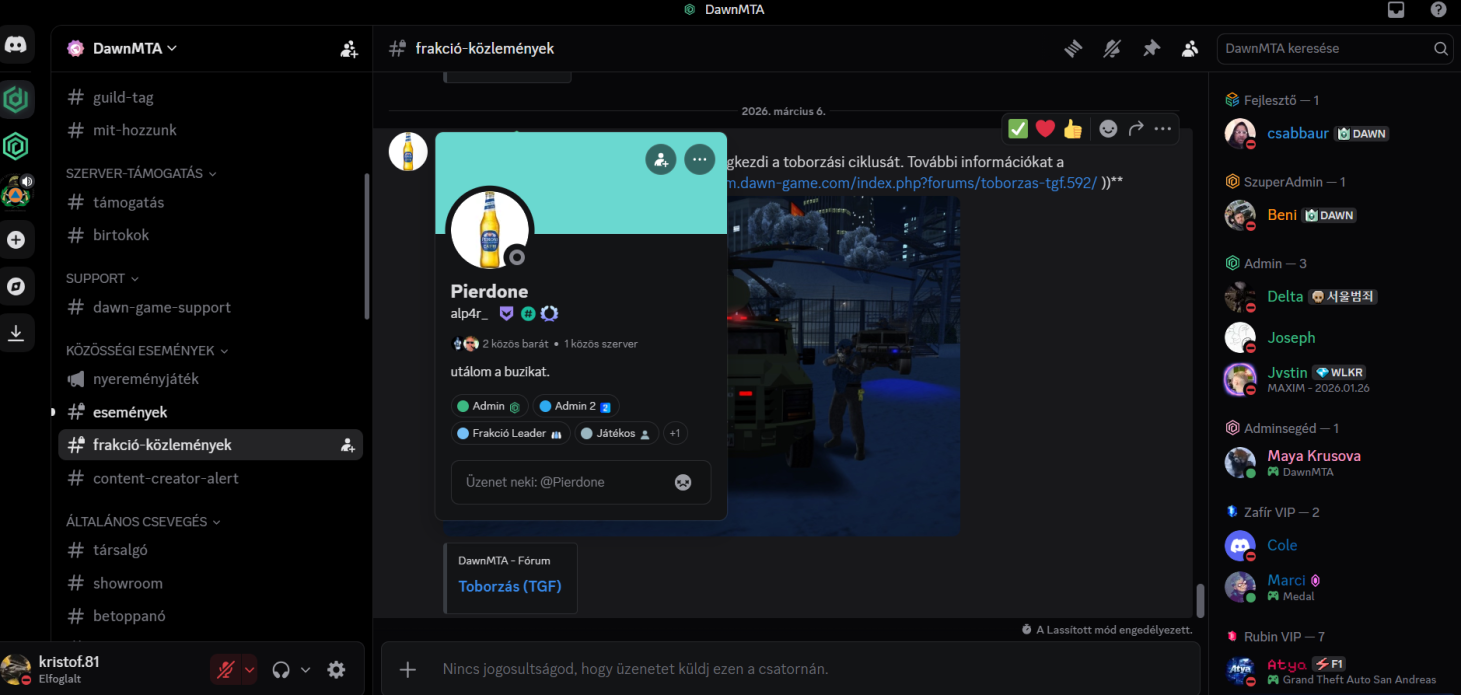Open more options on Pierdone profile

[699, 159]
